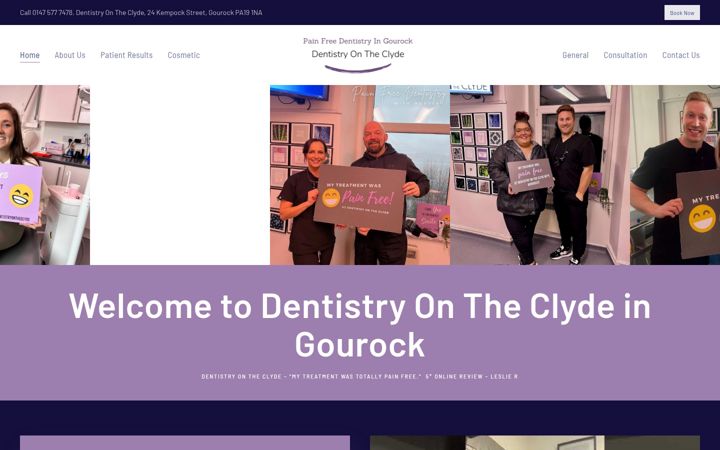Image resolution: width=720 pixels, height=450 pixels.
Task: Open the photo of the woman and dentist standing
Action: point(540,175)
